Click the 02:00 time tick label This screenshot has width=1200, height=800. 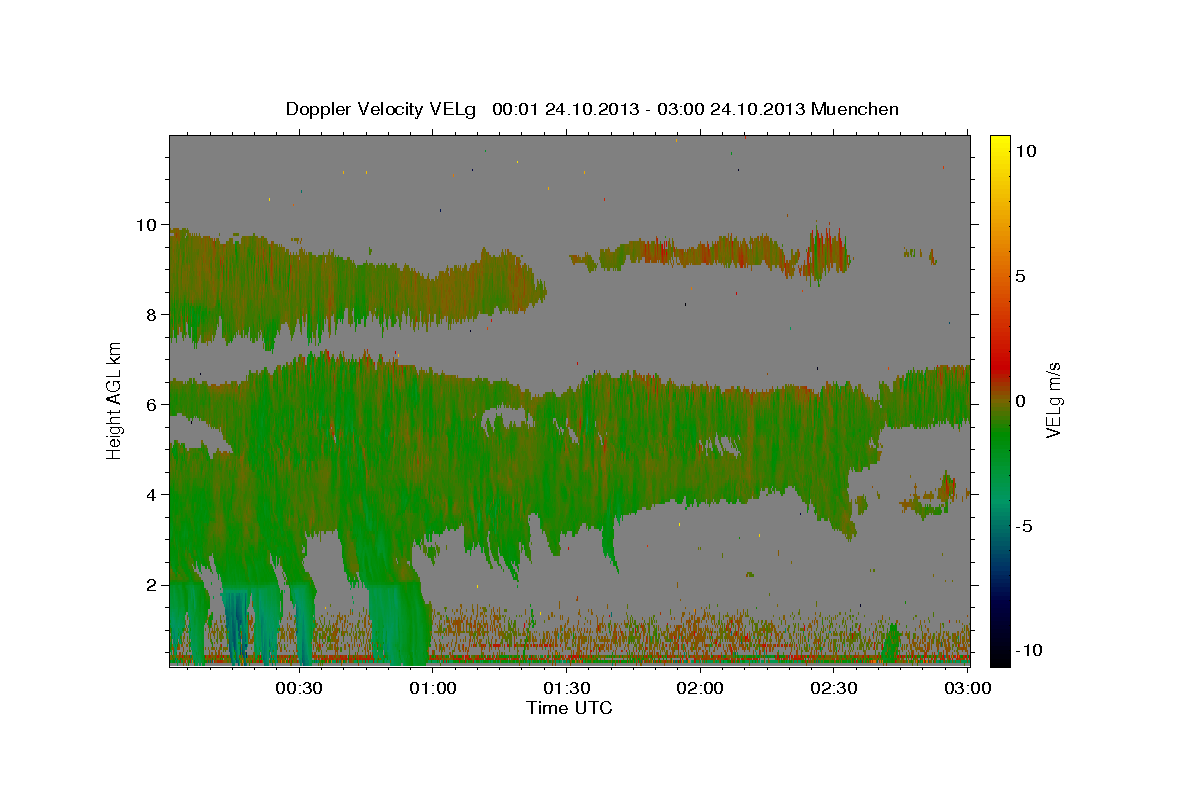click(x=700, y=688)
